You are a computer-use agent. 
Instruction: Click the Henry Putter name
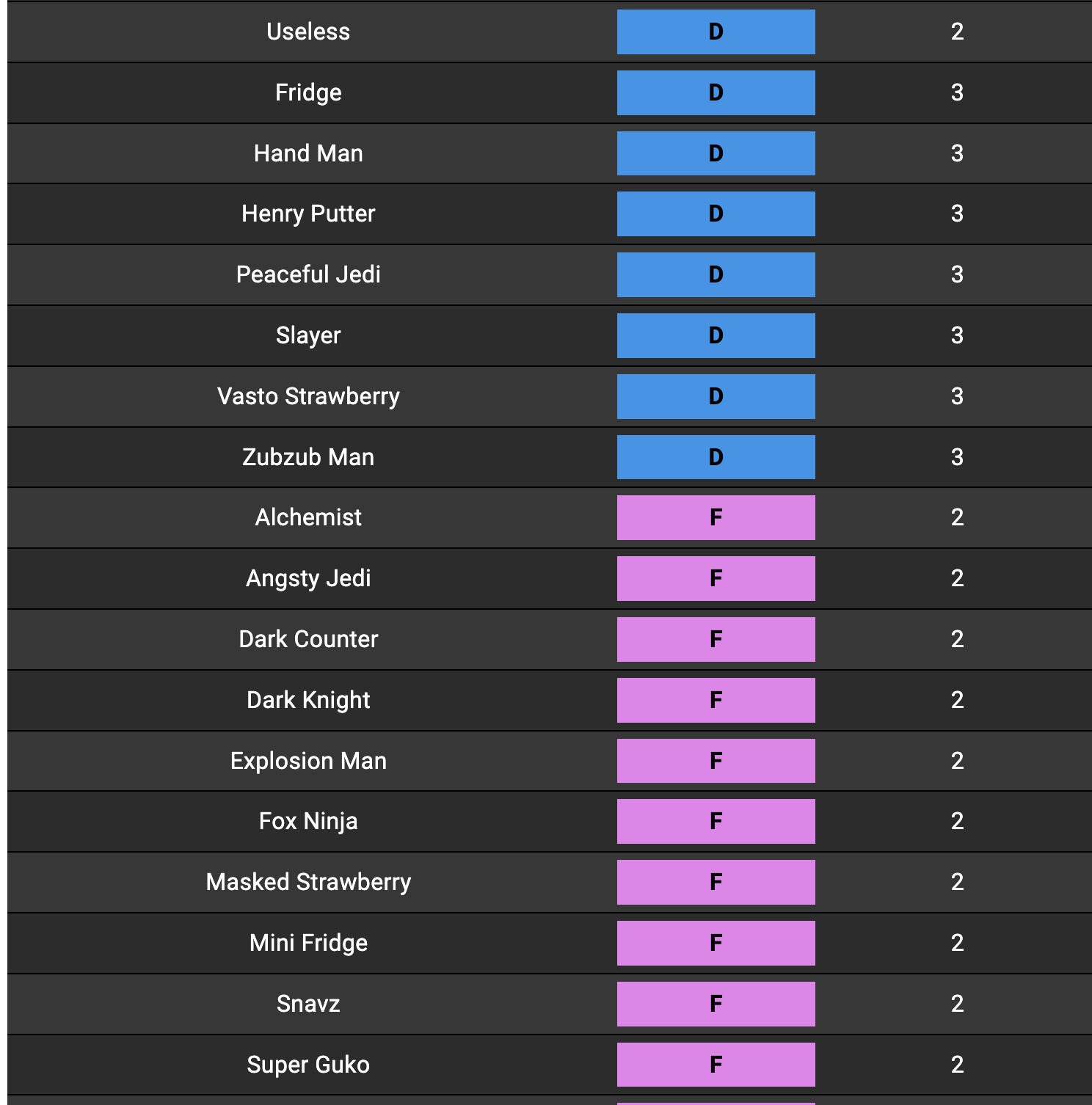click(308, 214)
